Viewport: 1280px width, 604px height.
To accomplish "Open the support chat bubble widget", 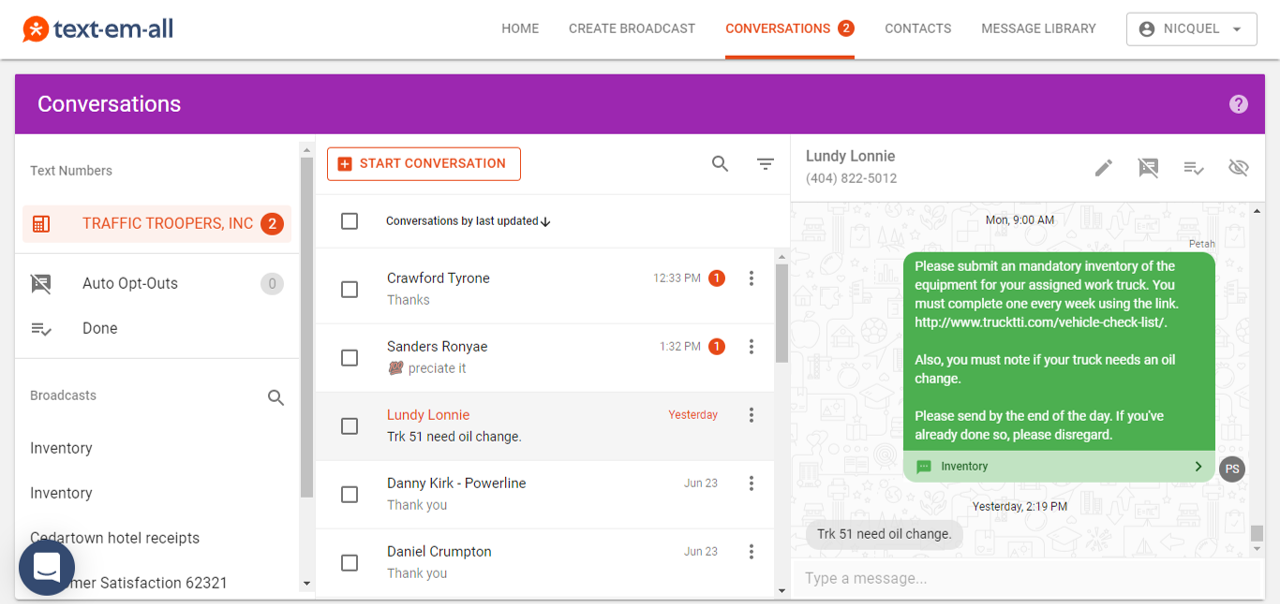I will click(x=47, y=568).
